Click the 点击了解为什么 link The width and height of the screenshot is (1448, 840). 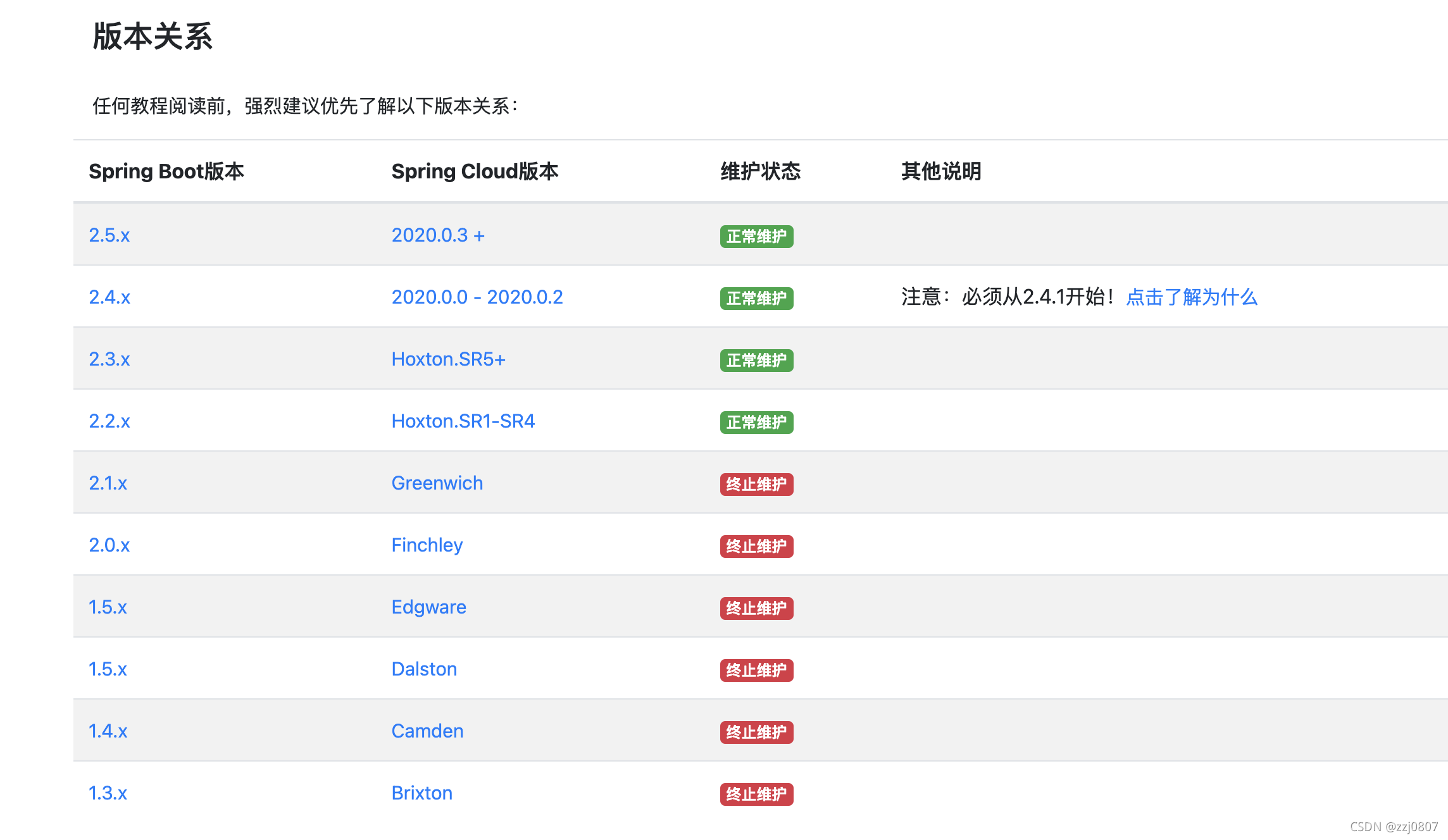pyautogui.click(x=1192, y=297)
